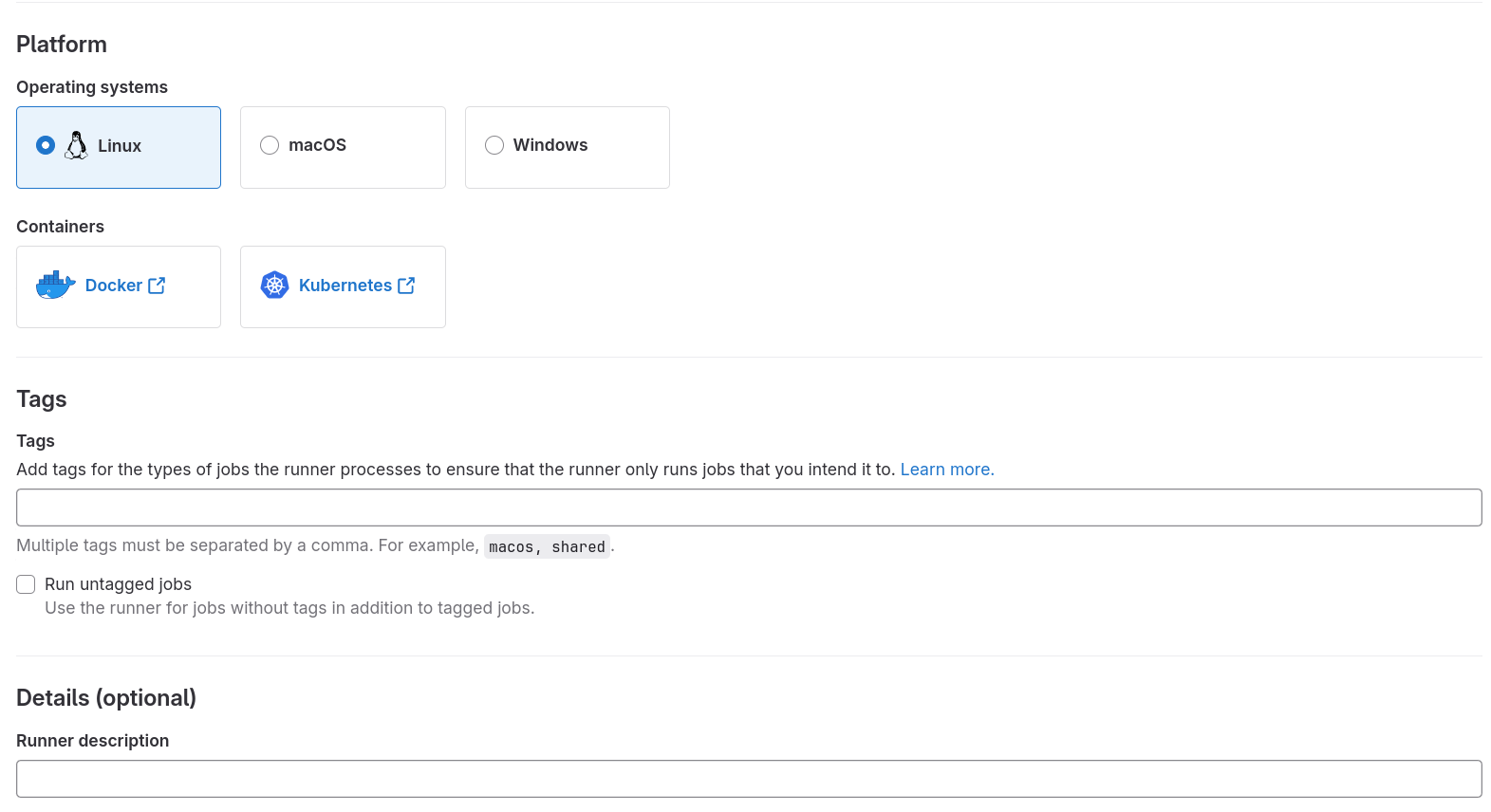1491x812 pixels.
Task: Click 'Use the runner for jobs without tags' text
Action: pyautogui.click(x=289, y=608)
